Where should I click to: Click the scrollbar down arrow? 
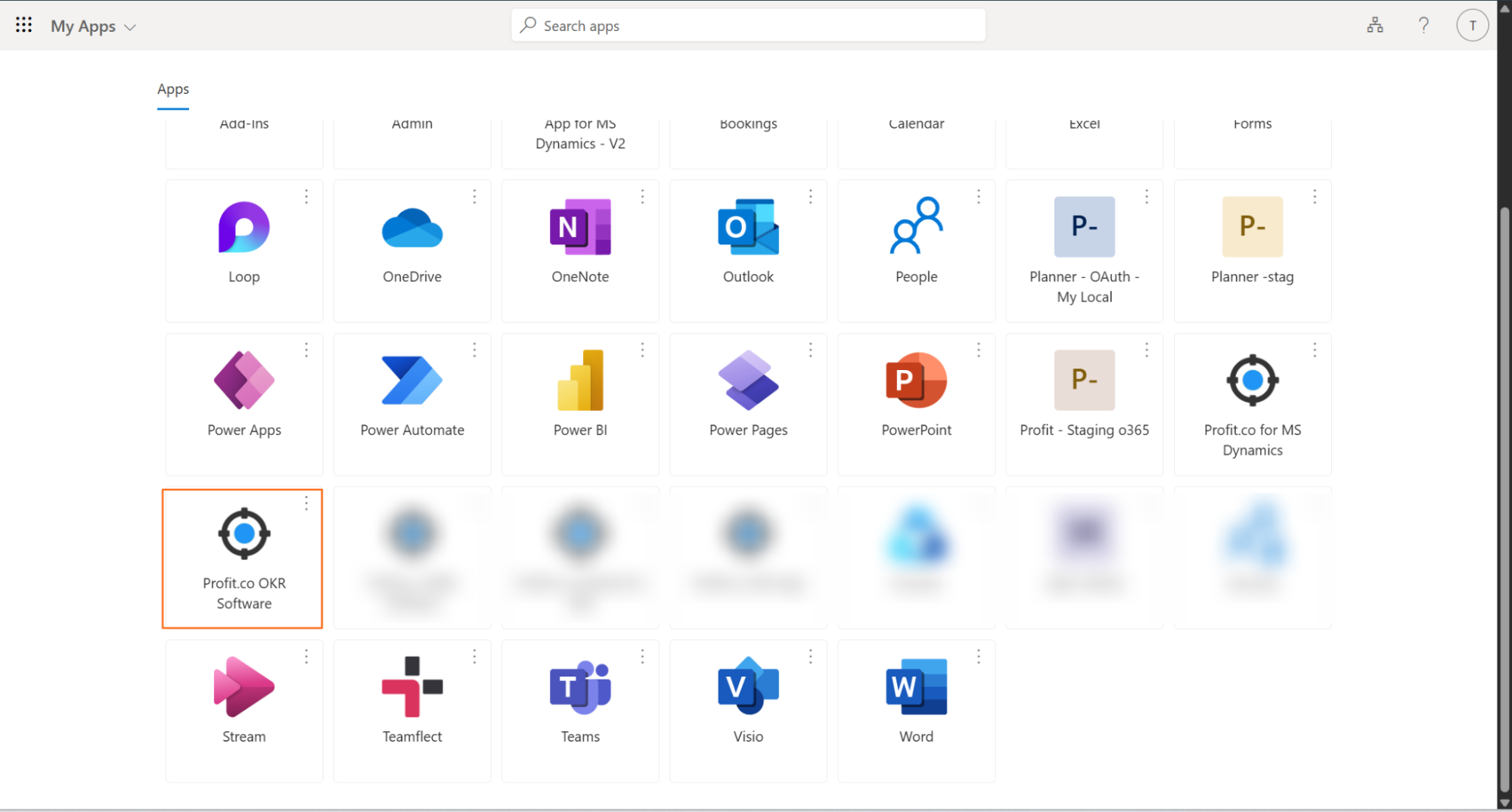point(1504,804)
